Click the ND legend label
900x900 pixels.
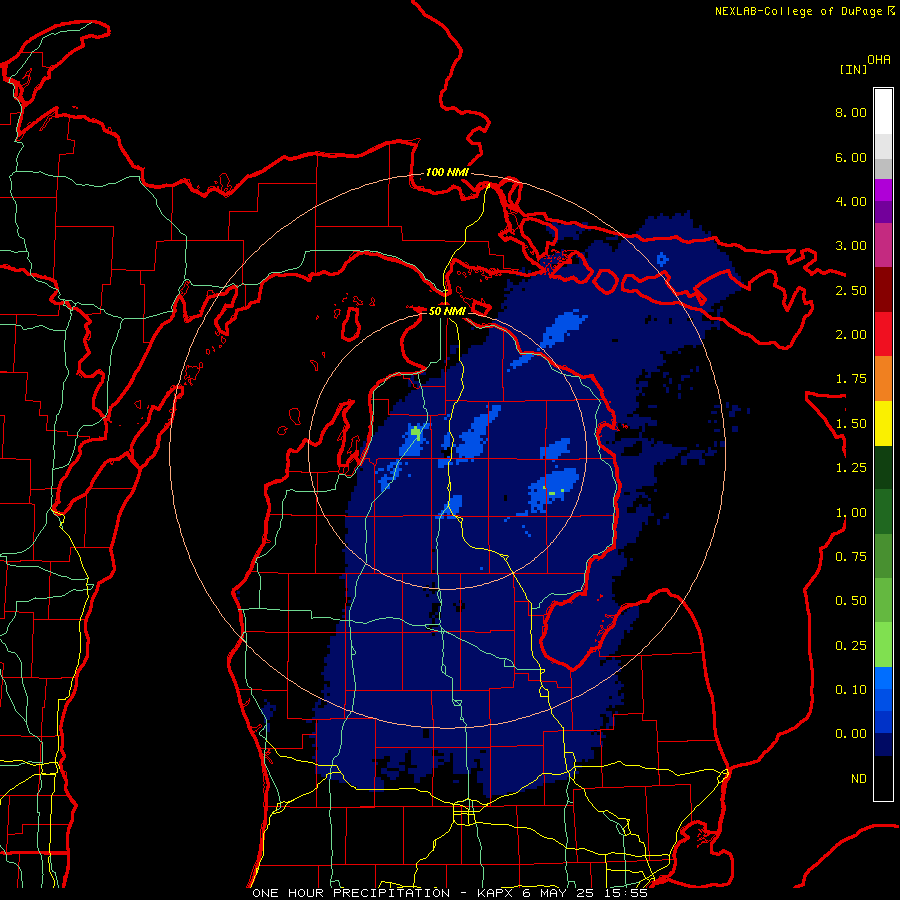(x=859, y=779)
